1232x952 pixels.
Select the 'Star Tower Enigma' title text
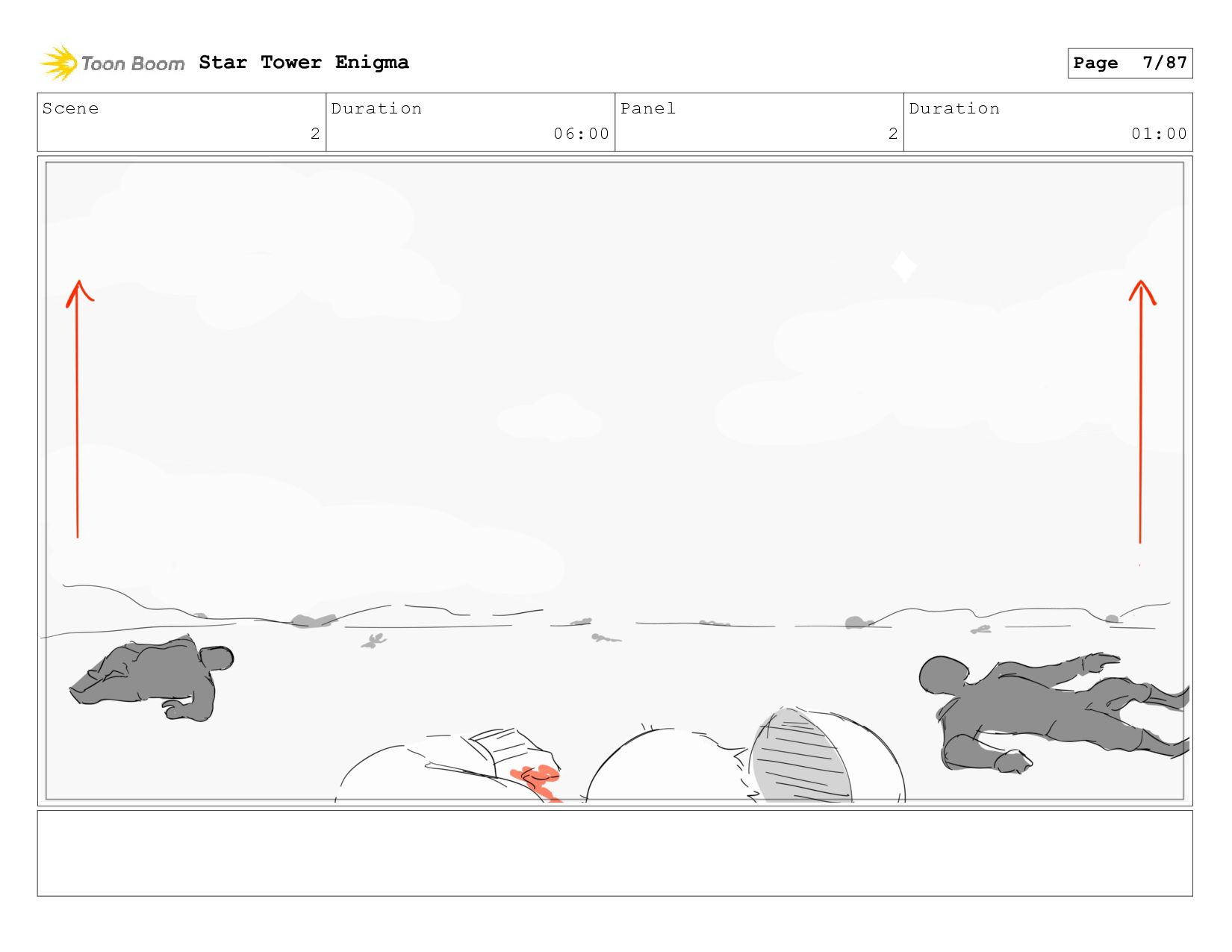pyautogui.click(x=304, y=62)
